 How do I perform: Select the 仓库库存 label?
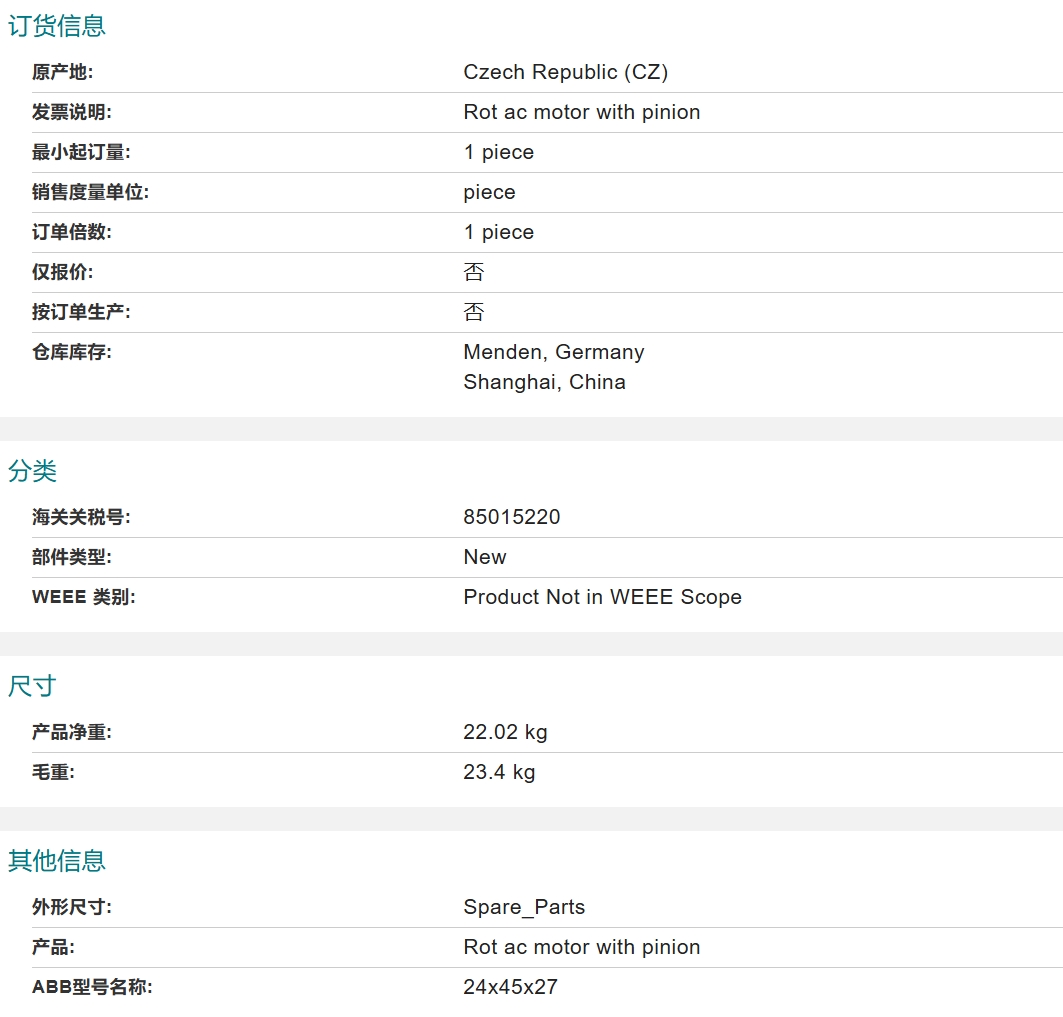[x=72, y=352]
